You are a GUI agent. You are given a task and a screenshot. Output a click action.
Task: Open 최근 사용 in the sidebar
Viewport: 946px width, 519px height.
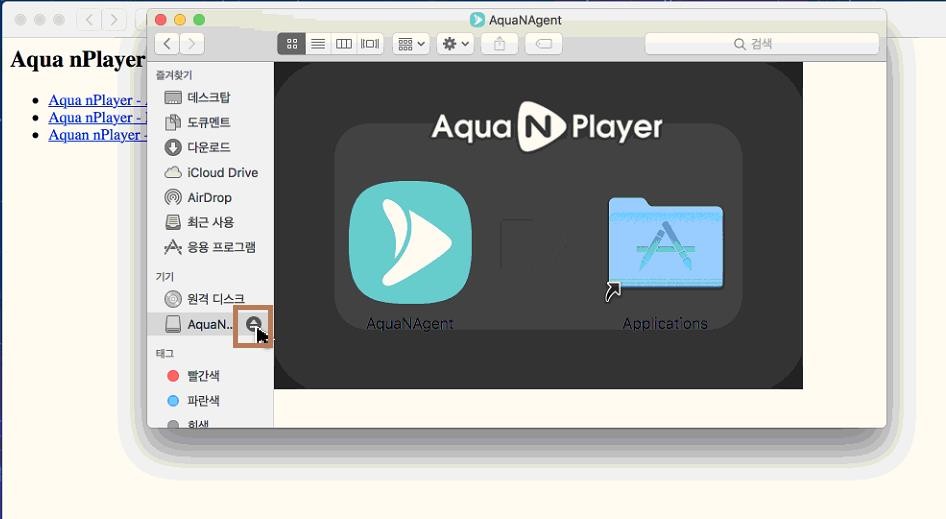209,222
